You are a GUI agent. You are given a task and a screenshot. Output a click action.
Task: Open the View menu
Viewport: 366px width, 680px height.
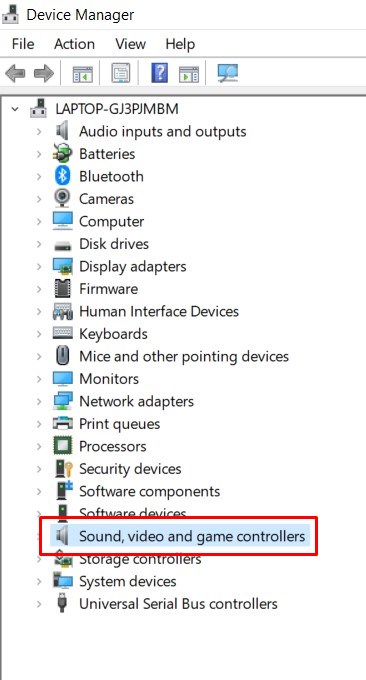[x=130, y=44]
